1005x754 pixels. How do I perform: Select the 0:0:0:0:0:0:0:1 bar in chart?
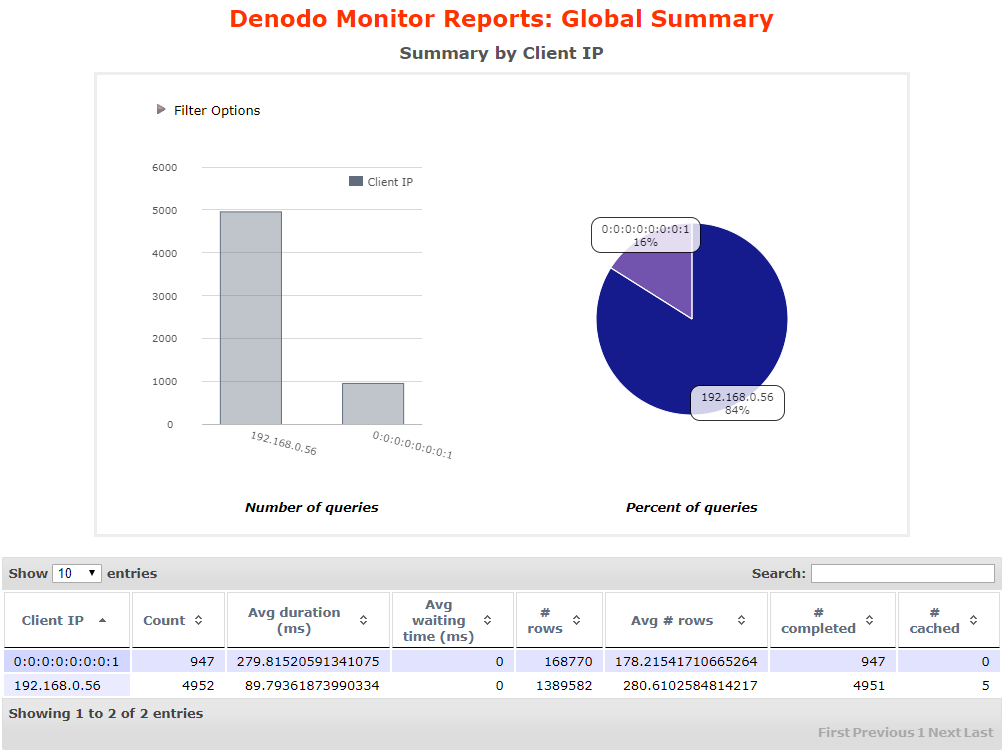373,404
